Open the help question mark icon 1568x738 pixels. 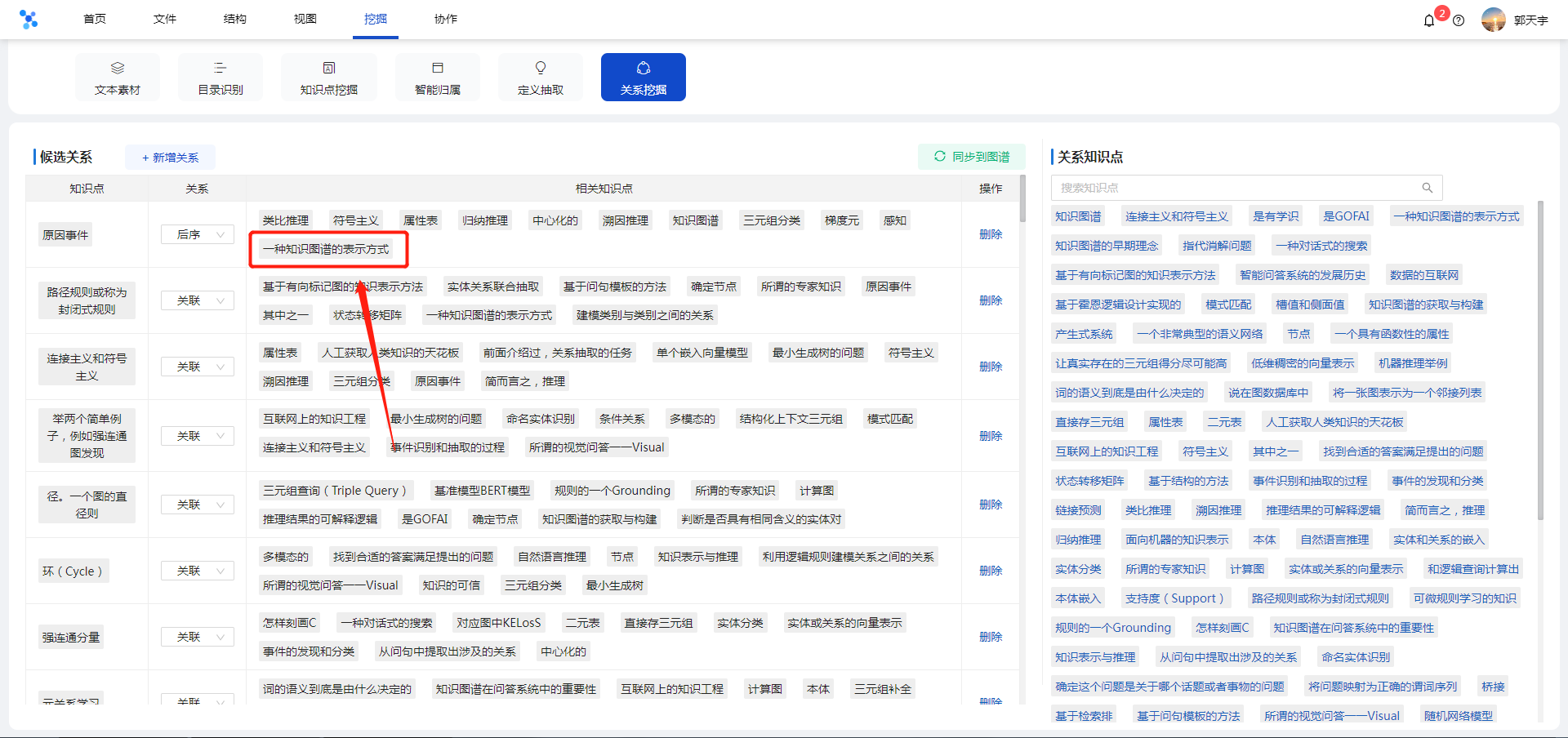1459,20
